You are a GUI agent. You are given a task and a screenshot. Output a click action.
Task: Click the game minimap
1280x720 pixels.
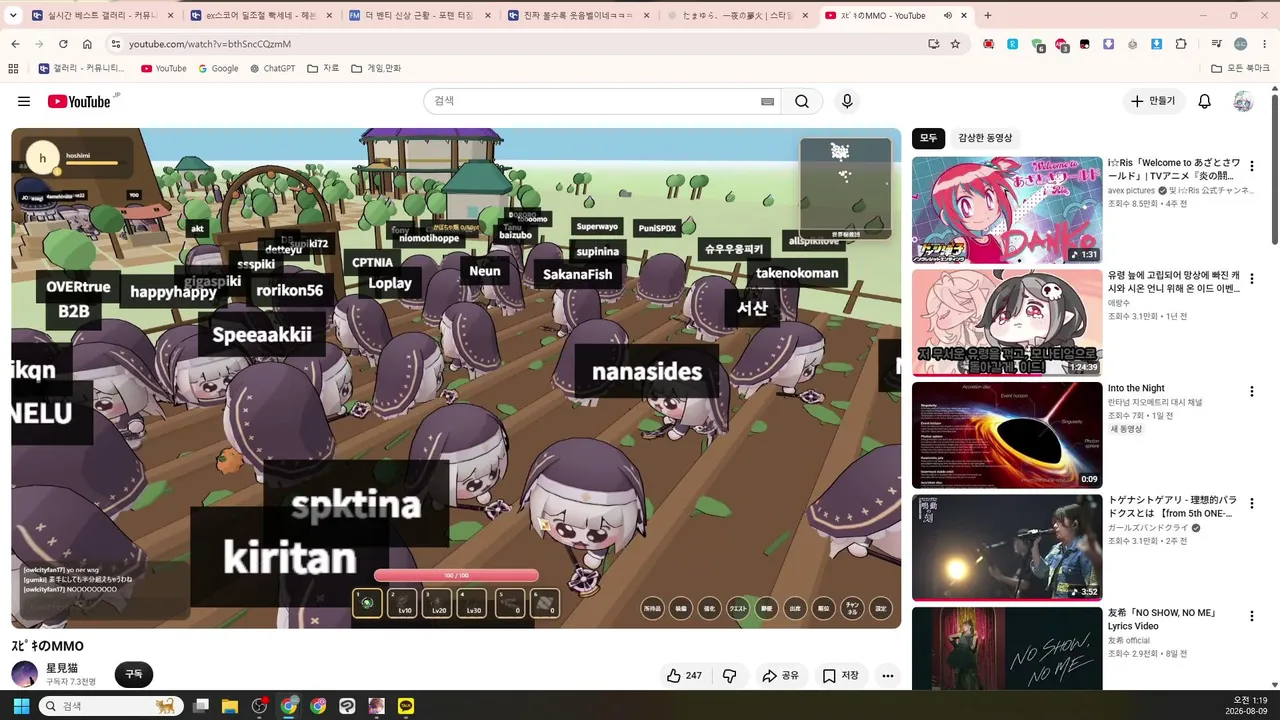[845, 188]
